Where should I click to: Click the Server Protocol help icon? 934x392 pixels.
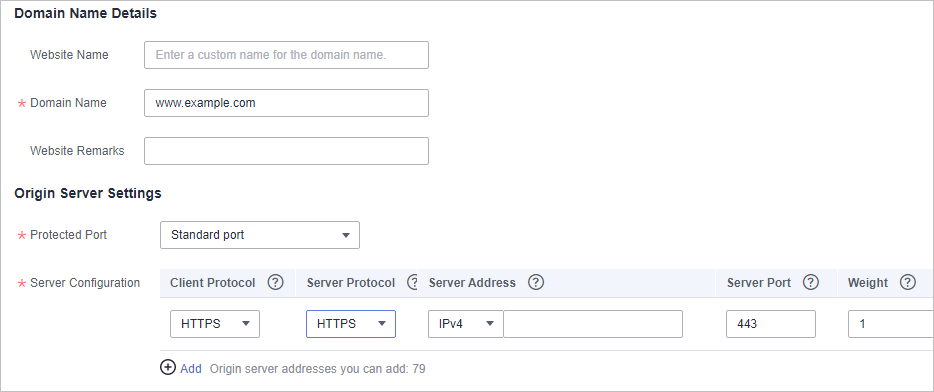pyautogui.click(x=411, y=282)
